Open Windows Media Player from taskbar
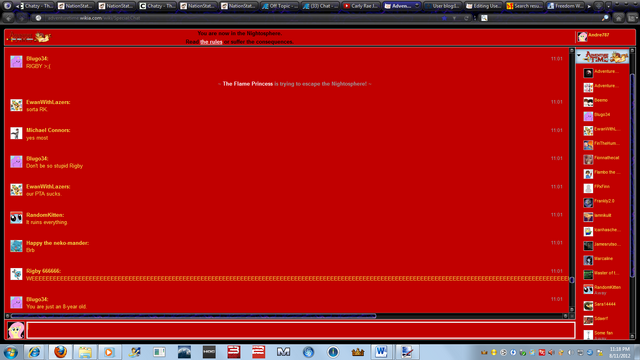The image size is (640, 360). (x=109, y=352)
